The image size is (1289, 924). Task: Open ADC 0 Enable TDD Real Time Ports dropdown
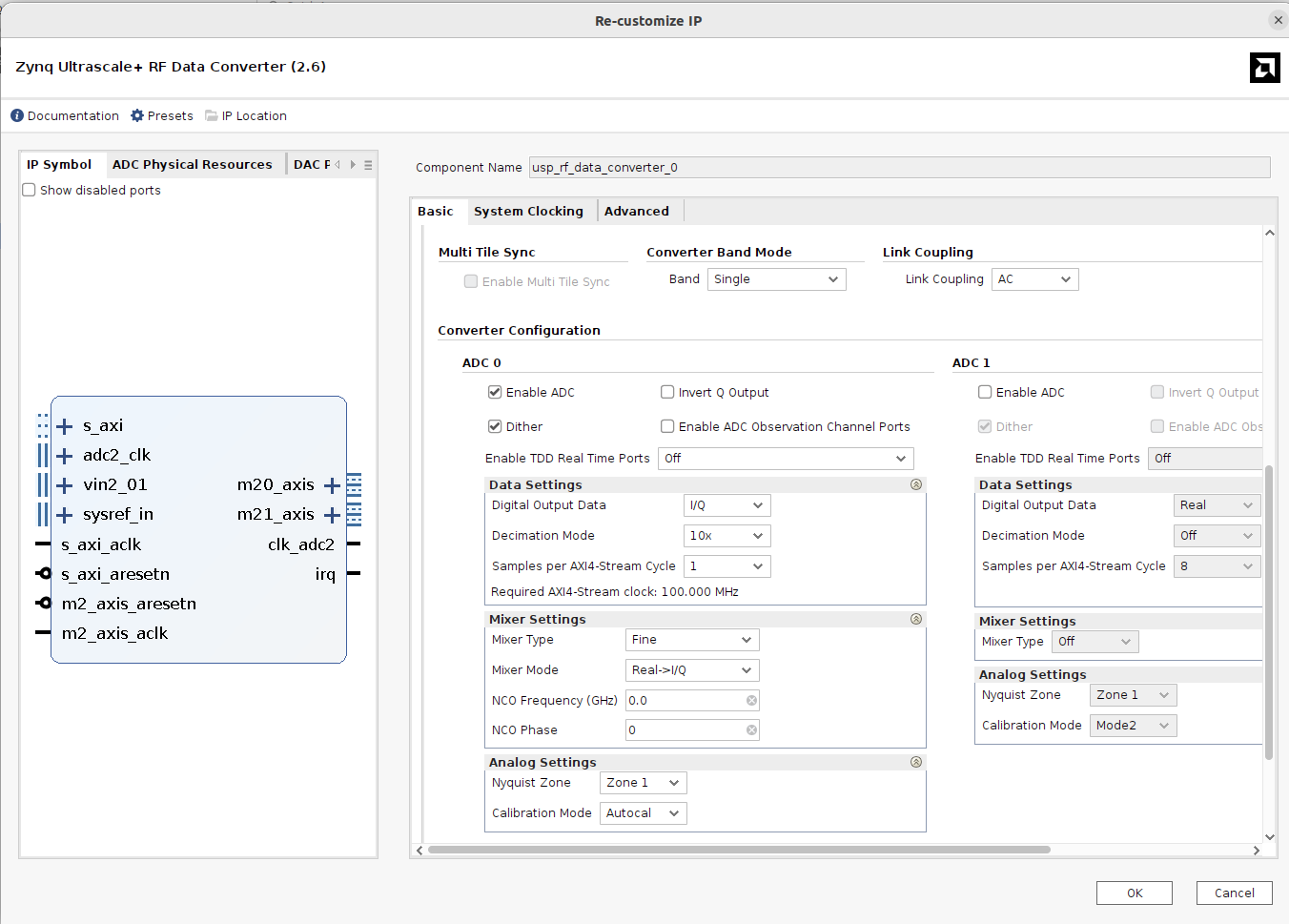click(786, 459)
